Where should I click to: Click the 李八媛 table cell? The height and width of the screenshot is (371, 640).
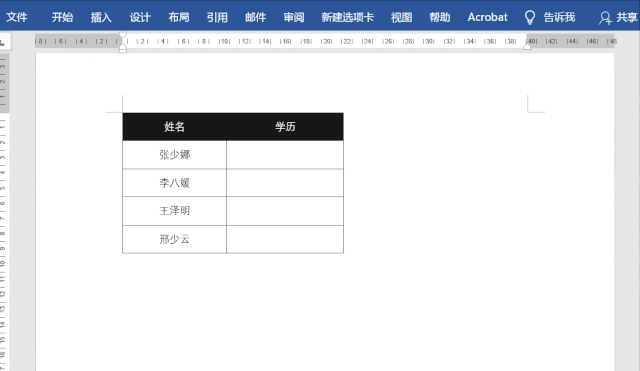click(174, 183)
